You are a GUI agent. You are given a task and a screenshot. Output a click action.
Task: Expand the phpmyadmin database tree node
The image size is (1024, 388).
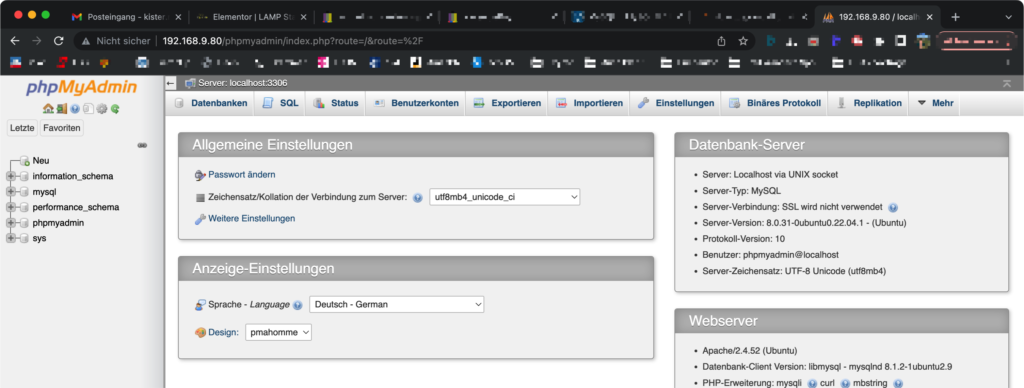pyautogui.click(x=10, y=223)
